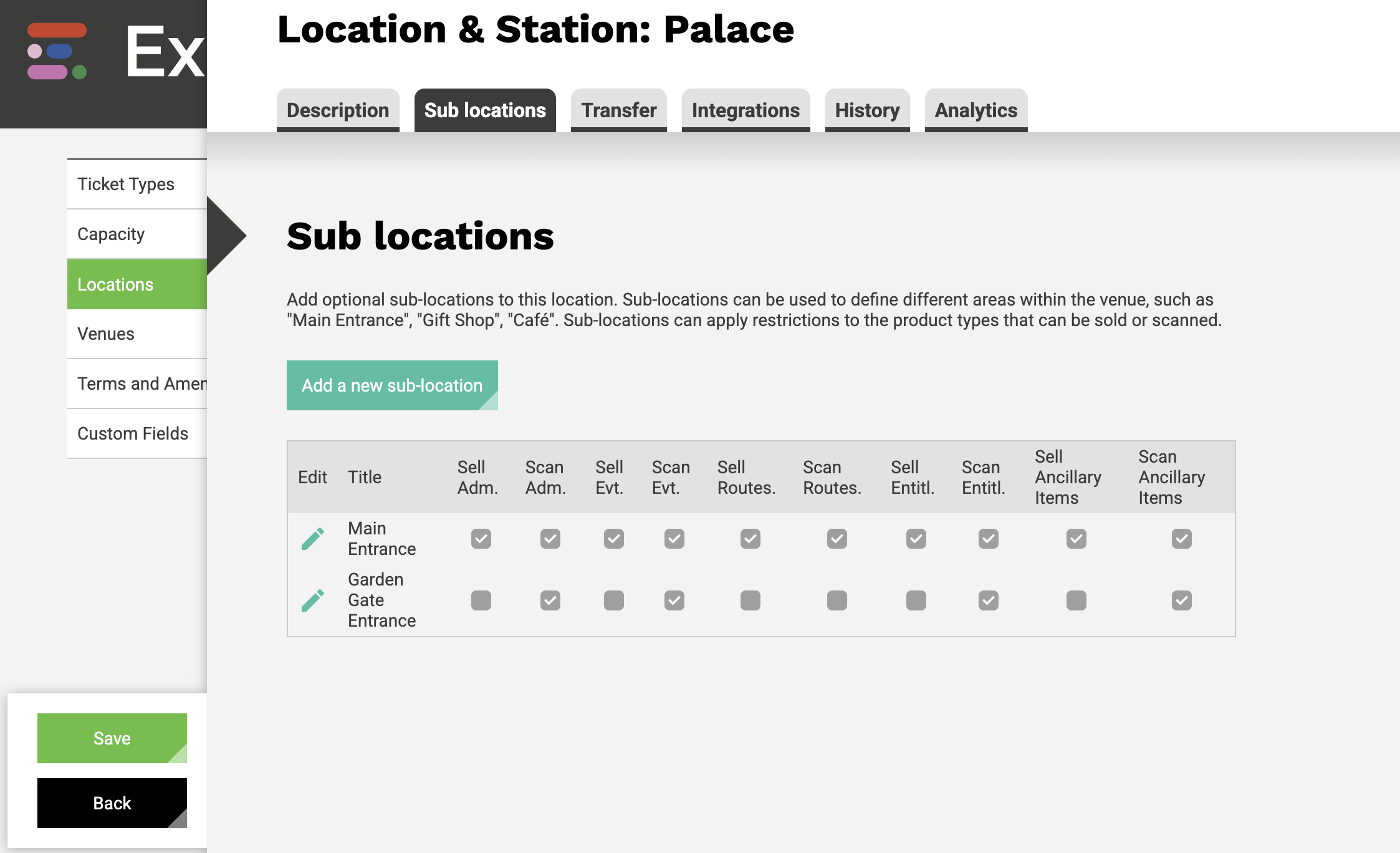Click the black Back button

pos(112,803)
